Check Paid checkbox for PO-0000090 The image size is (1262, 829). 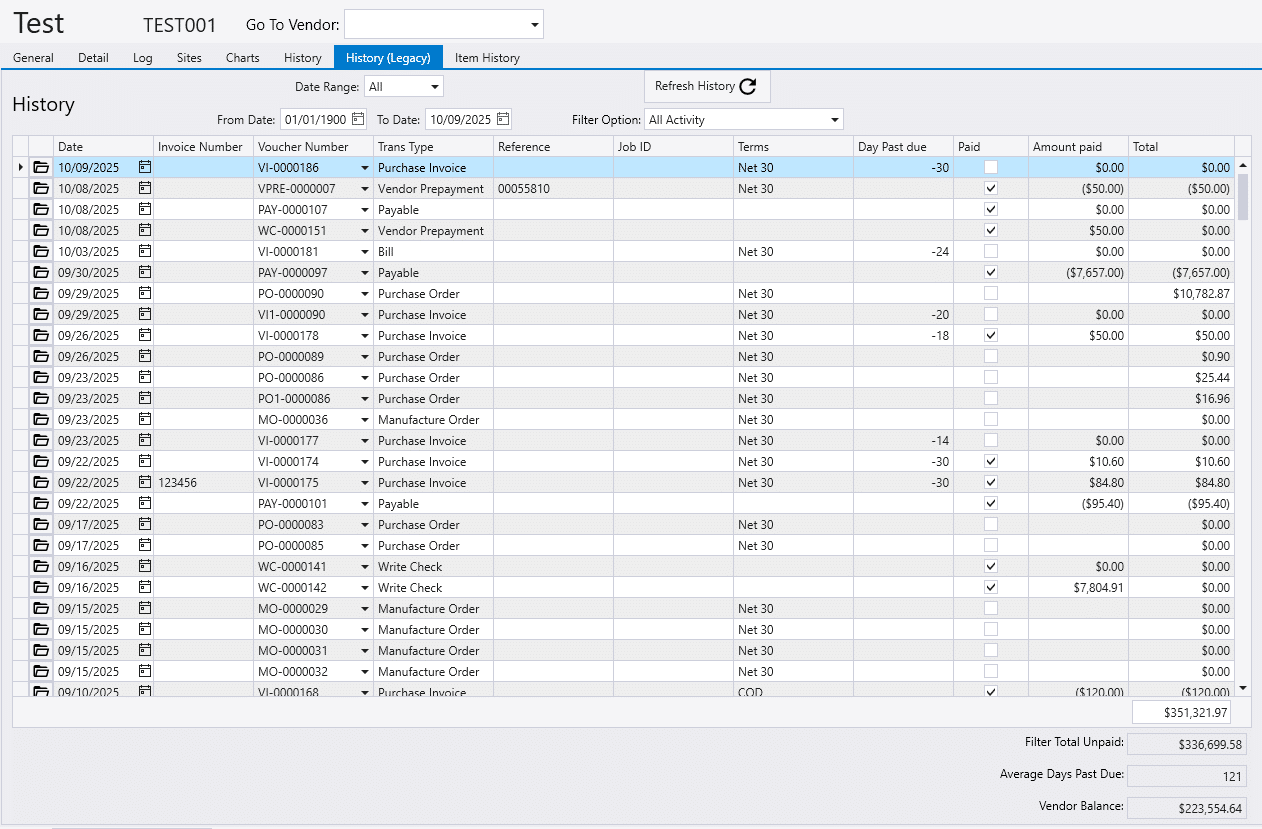tap(991, 294)
